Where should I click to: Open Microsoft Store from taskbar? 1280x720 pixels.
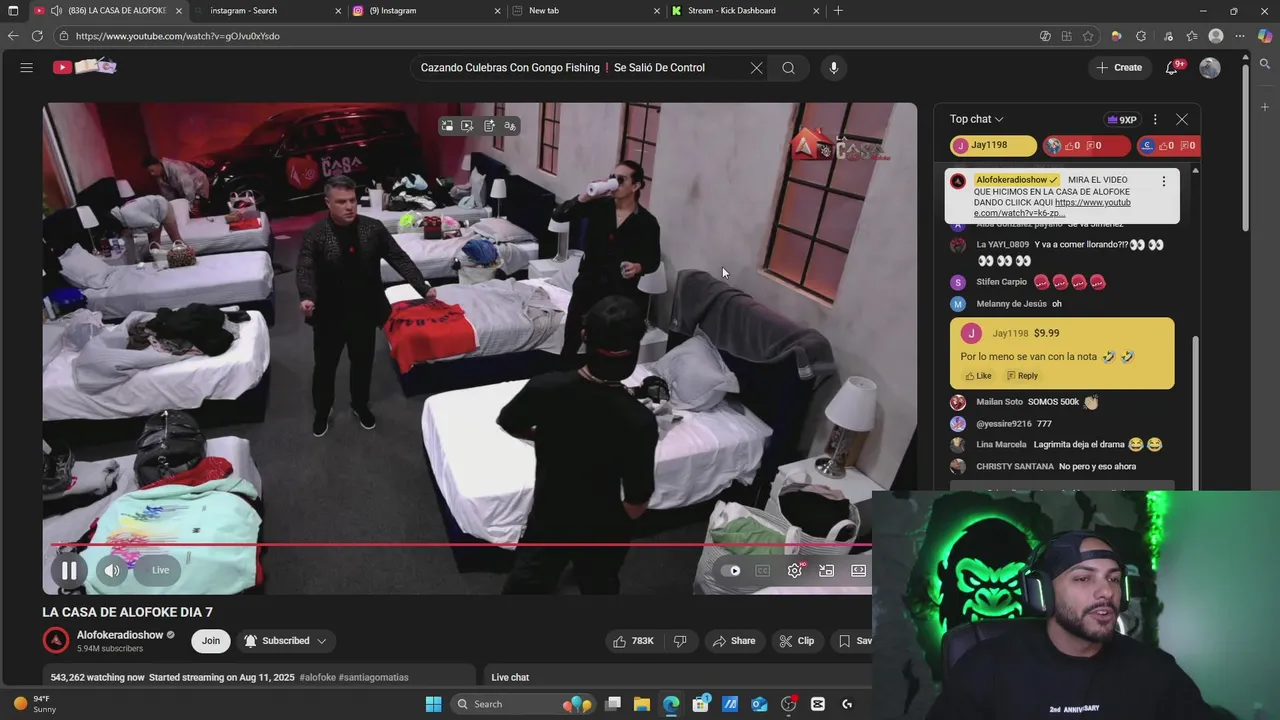click(700, 704)
